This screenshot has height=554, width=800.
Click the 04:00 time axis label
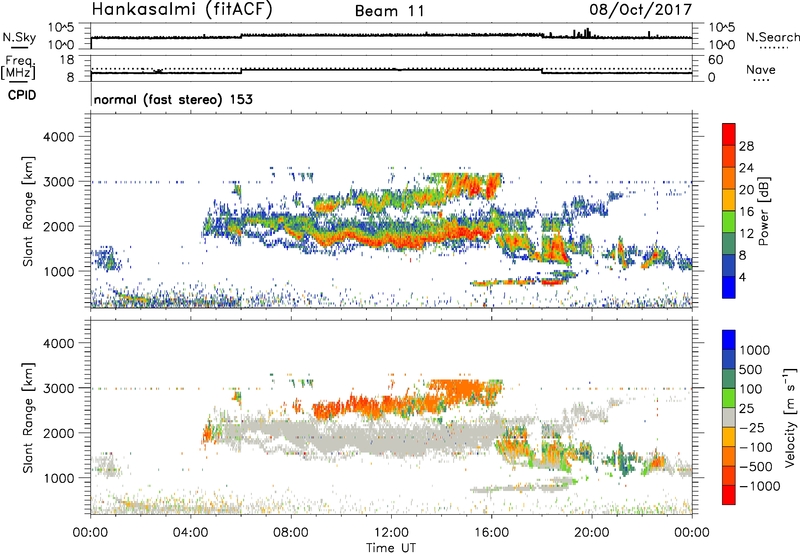(x=191, y=533)
